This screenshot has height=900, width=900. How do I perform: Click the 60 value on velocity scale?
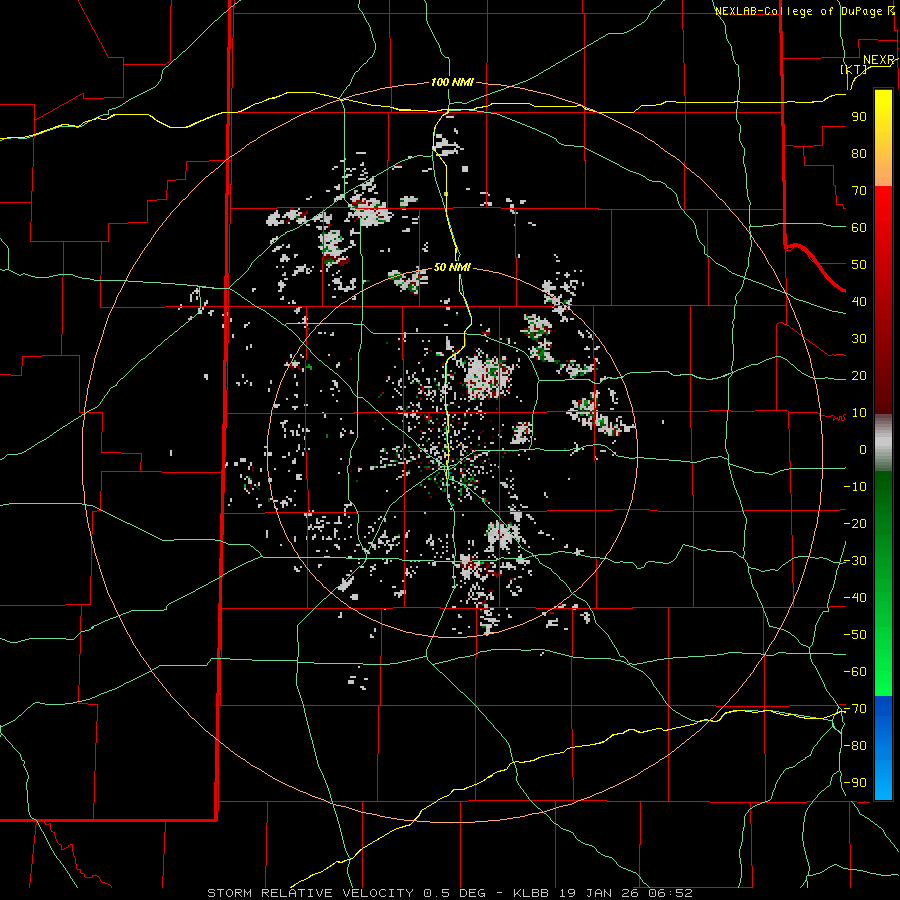click(x=859, y=227)
